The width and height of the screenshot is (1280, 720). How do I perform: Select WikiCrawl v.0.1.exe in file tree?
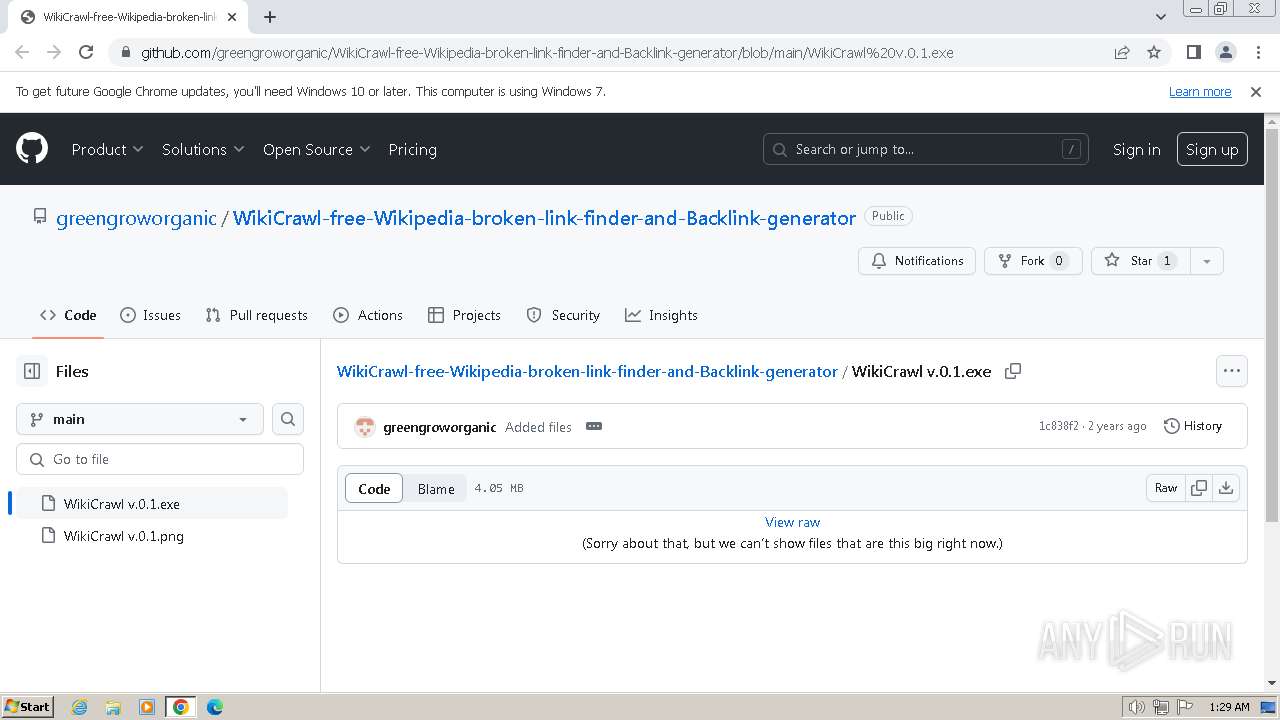click(x=152, y=504)
